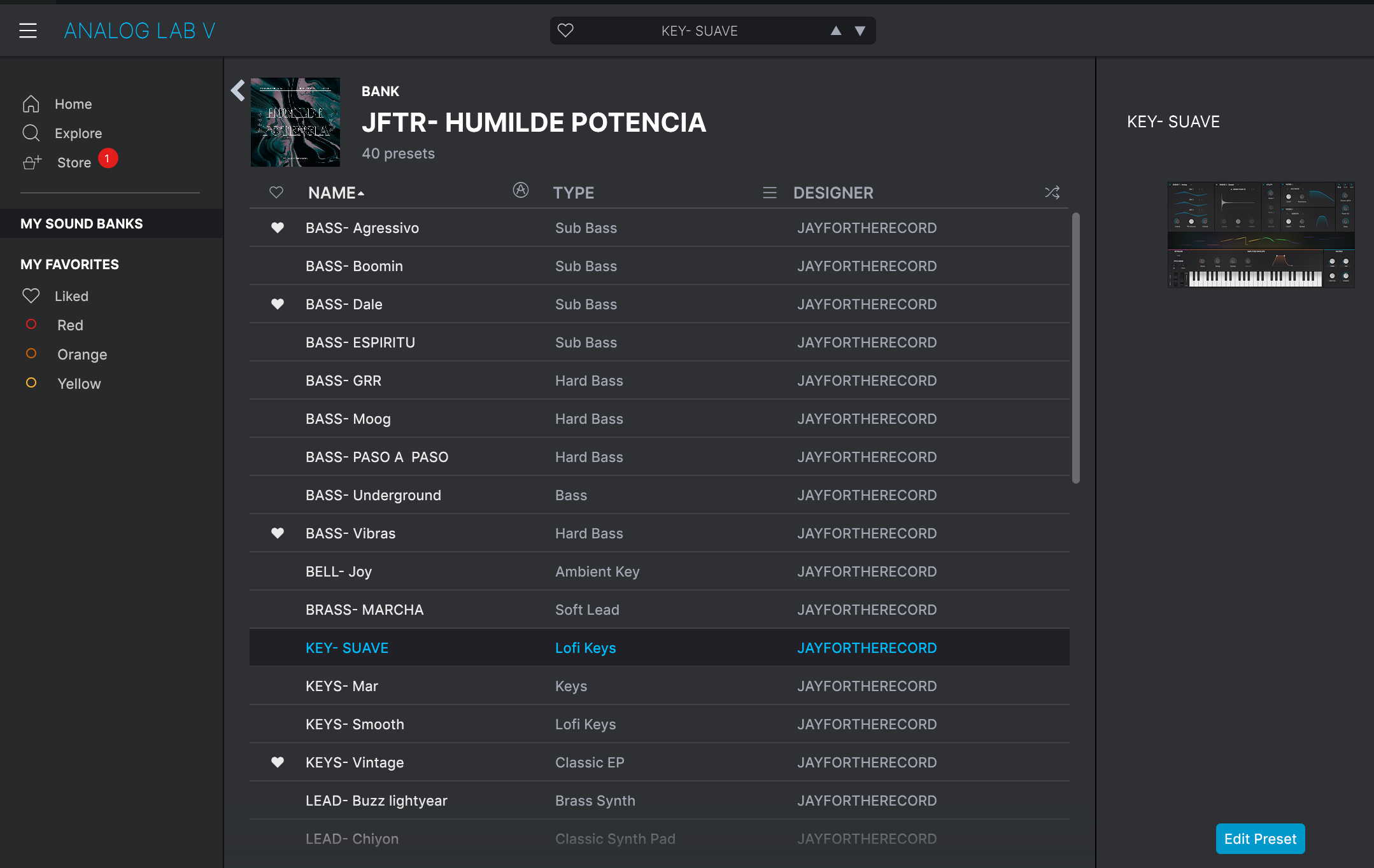
Task: Choose BASS- PASO A PASO preset
Action: [660, 457]
